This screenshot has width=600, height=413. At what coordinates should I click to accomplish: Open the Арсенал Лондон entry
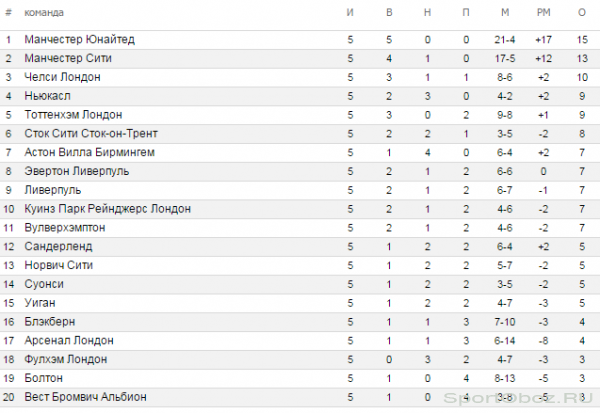[69, 340]
